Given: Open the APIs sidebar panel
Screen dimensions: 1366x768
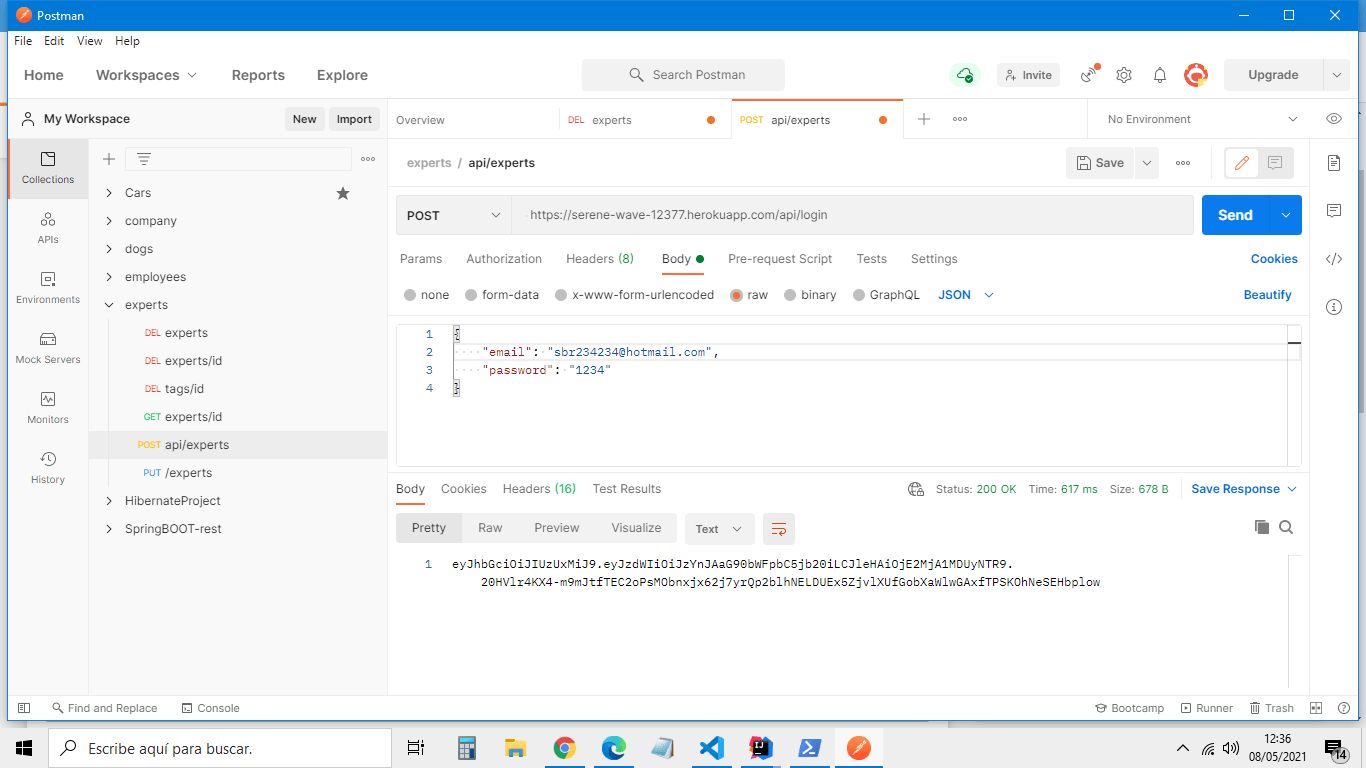Looking at the screenshot, I should (x=48, y=227).
